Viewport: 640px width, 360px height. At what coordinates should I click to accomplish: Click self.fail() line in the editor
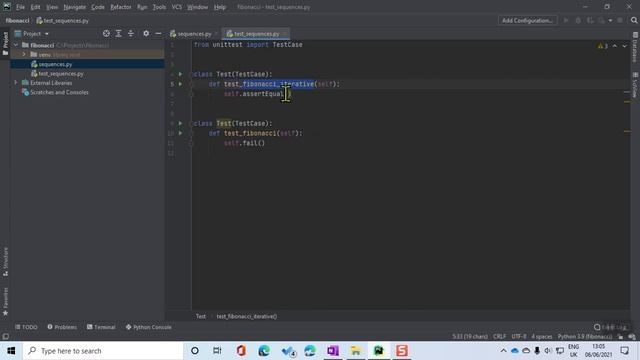tap(244, 143)
